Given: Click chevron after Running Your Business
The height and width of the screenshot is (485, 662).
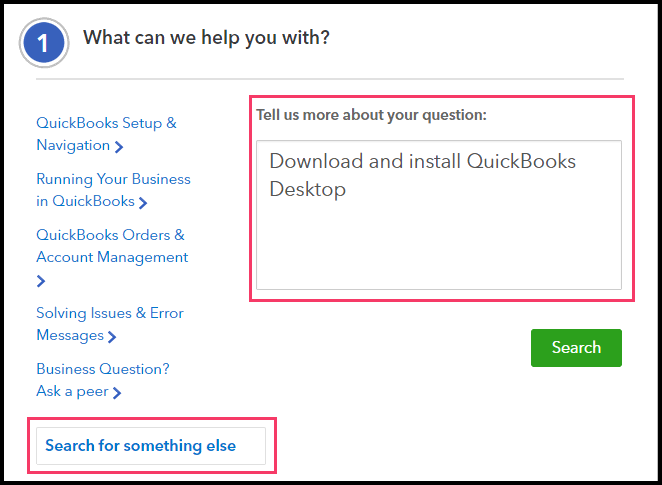Looking at the screenshot, I should point(143,203).
